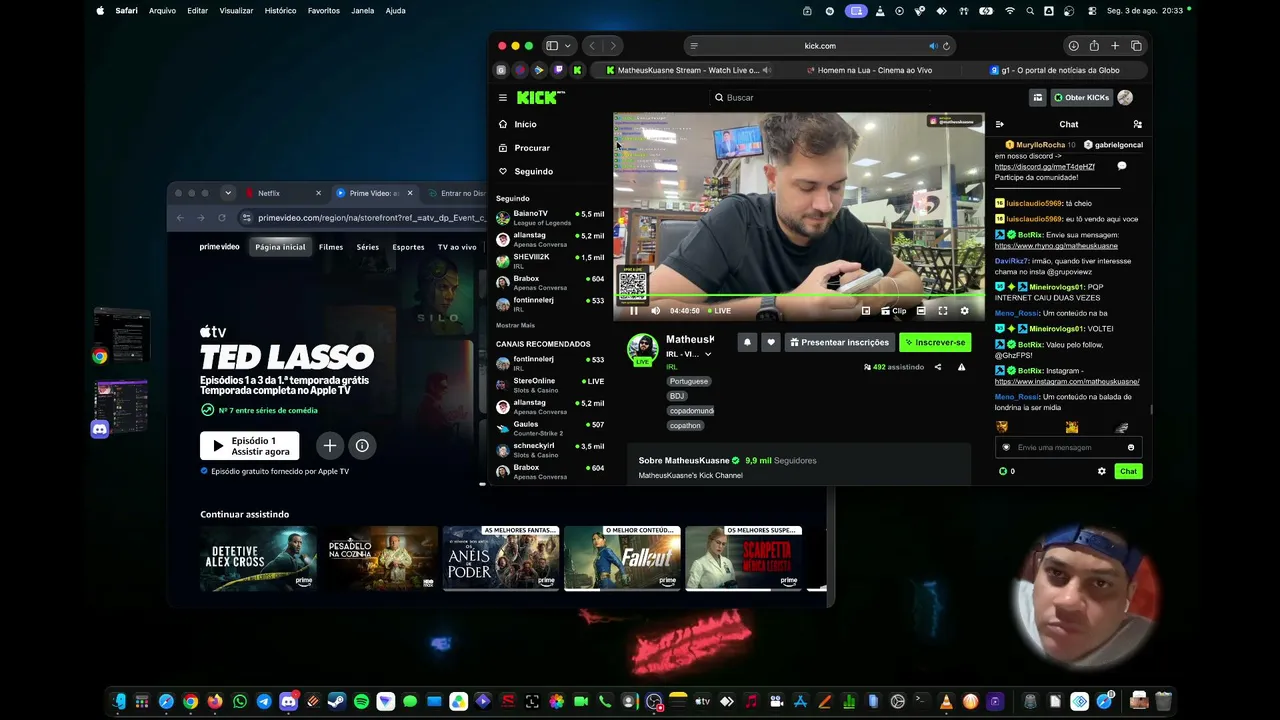Go to Início in Kick sidebar
The image size is (1280, 720).
coord(525,124)
